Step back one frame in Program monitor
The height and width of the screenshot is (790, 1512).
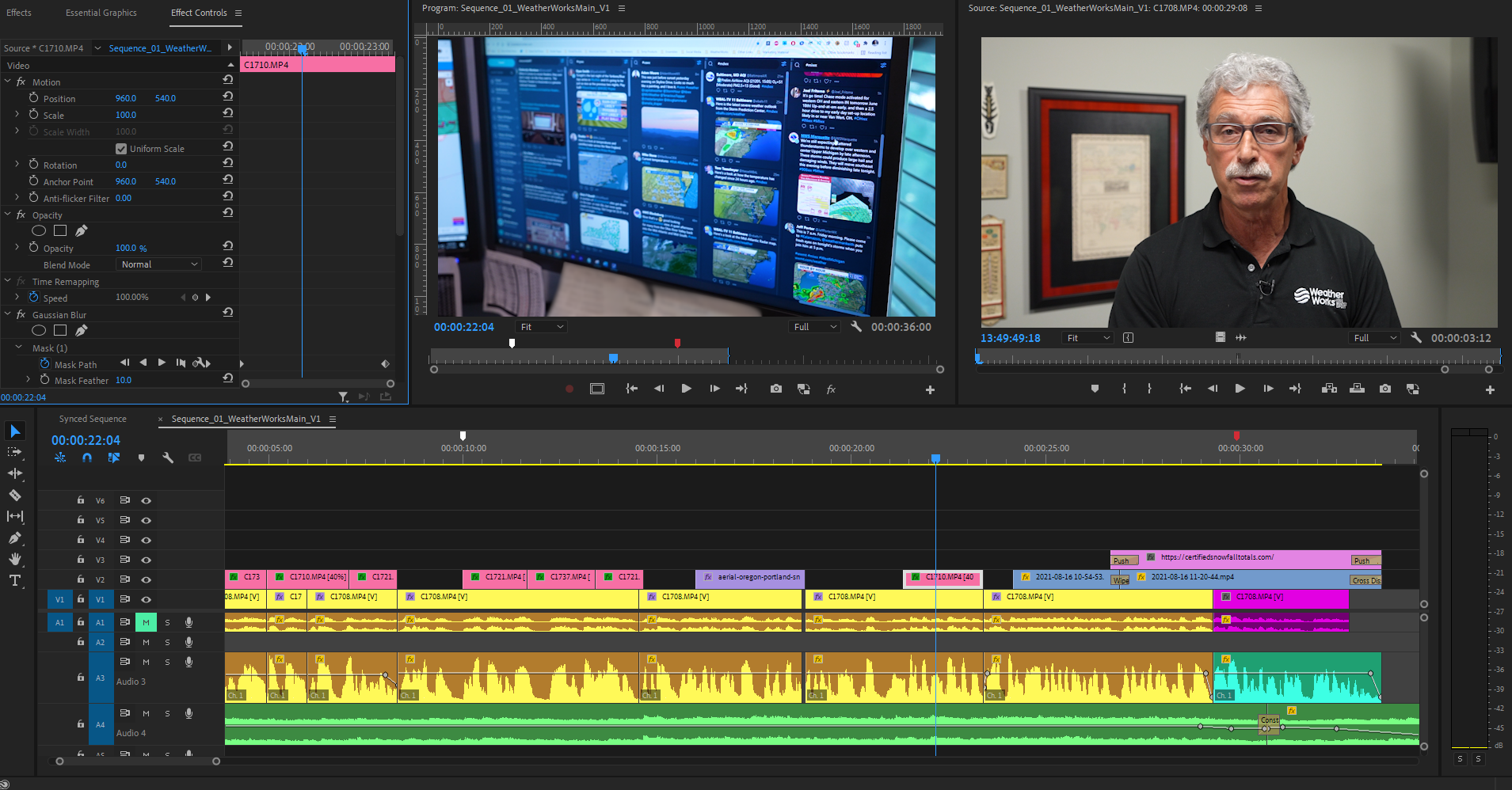click(x=658, y=389)
